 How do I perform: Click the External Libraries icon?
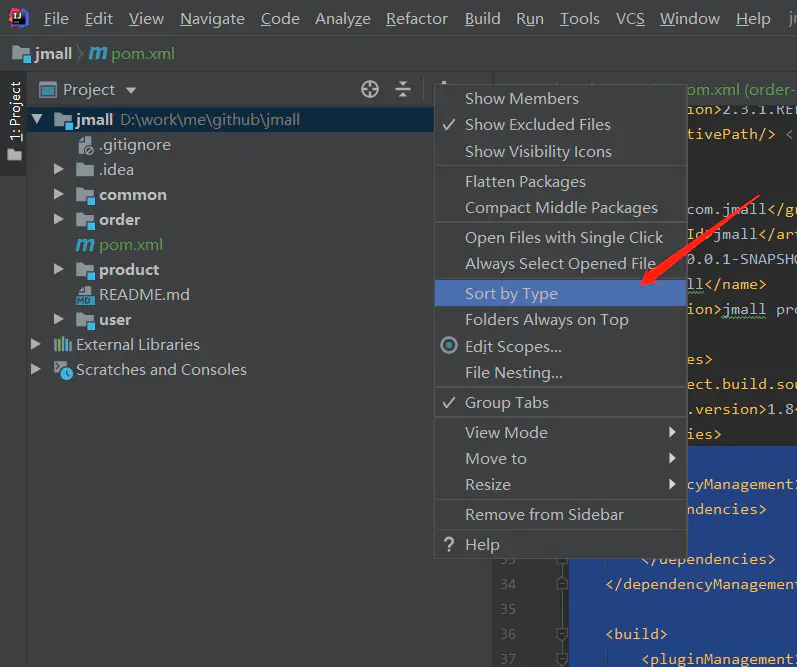pos(63,345)
